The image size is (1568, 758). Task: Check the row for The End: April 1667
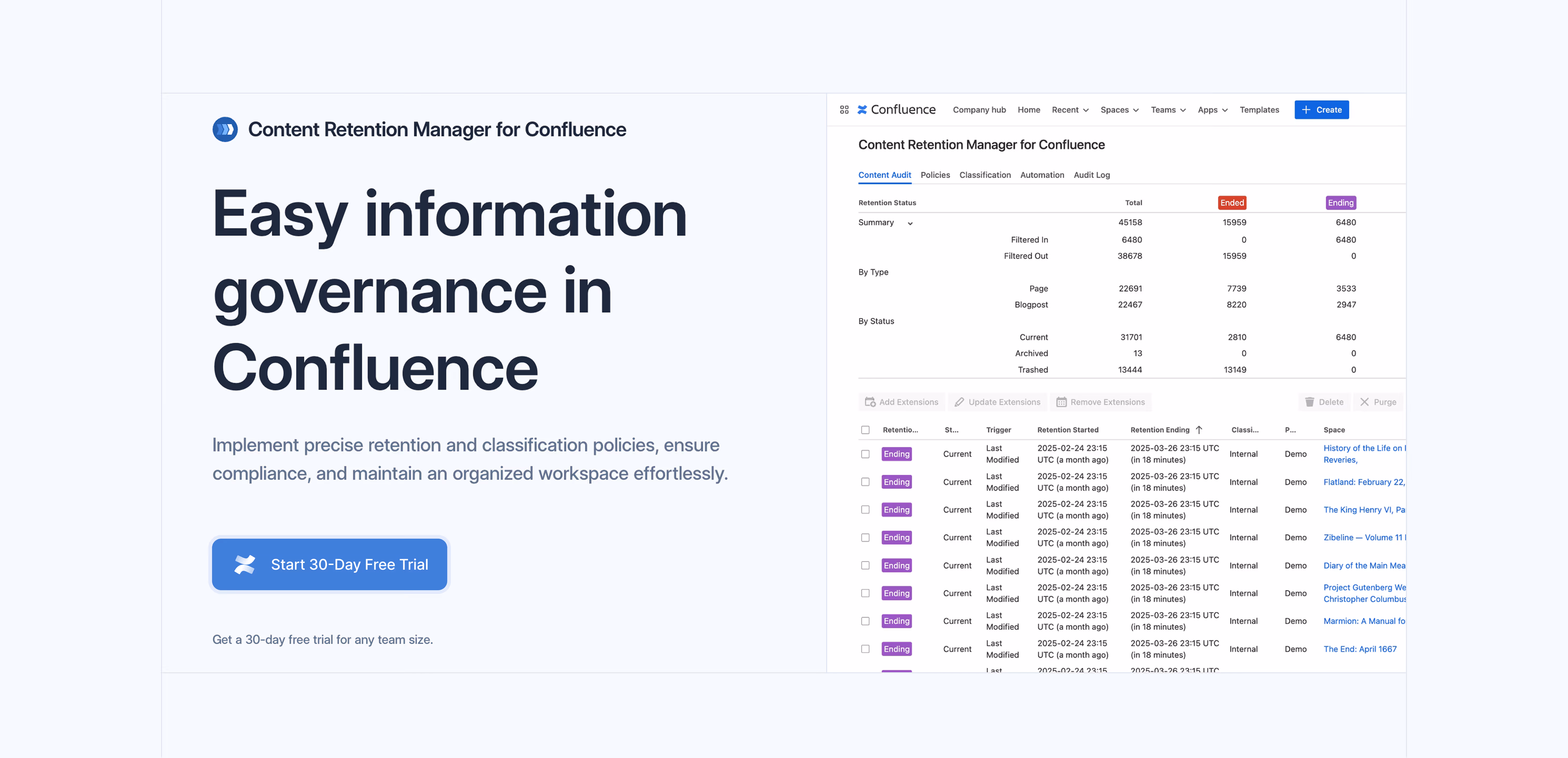point(865,649)
